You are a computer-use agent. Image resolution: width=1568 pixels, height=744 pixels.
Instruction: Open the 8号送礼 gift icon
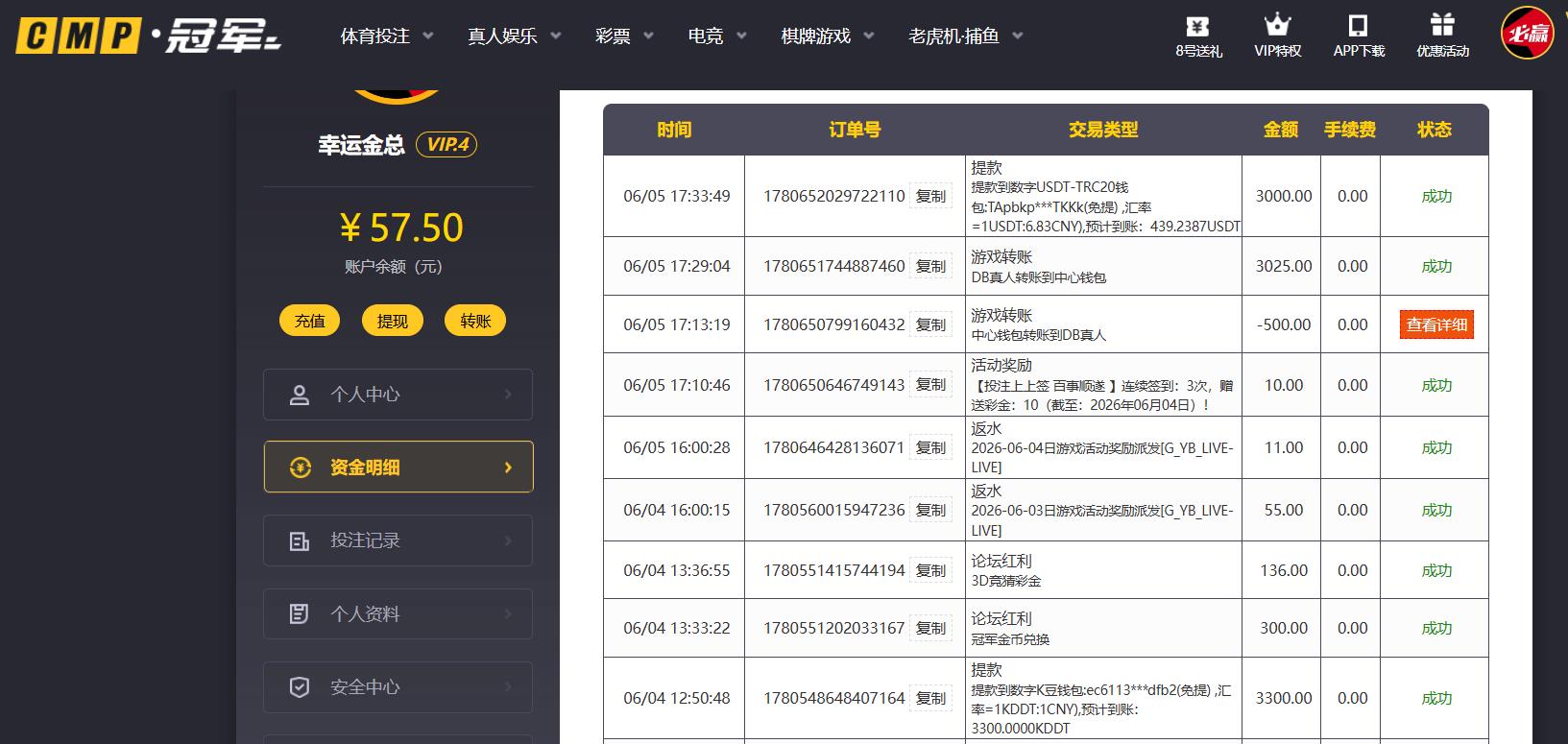pos(1197,26)
